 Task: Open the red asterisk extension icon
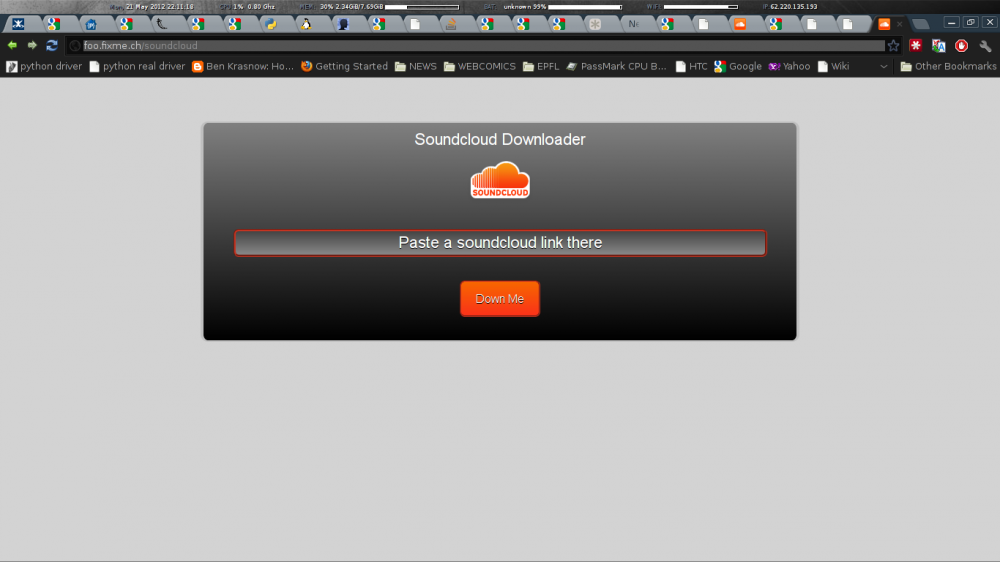point(915,46)
